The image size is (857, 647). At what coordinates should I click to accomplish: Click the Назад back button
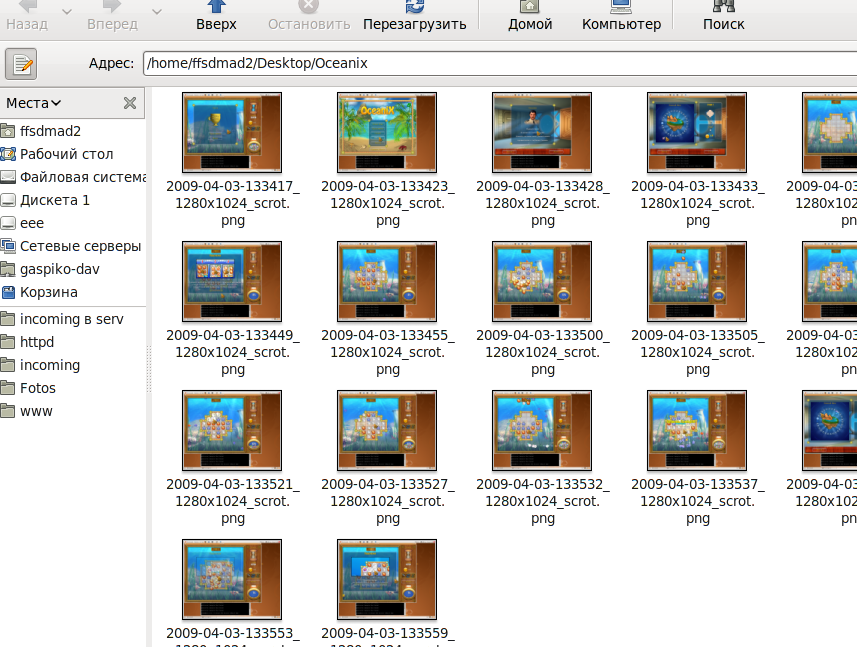27,16
